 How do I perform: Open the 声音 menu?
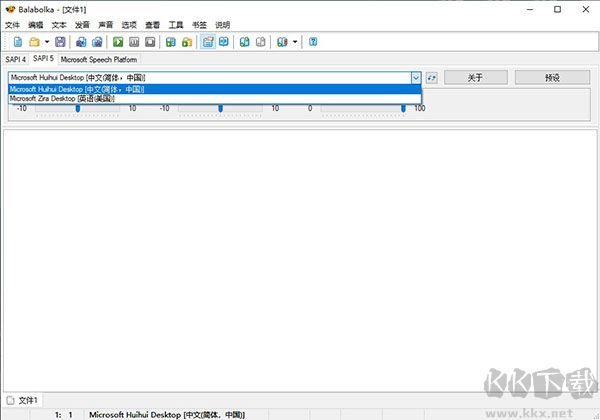(x=106, y=25)
